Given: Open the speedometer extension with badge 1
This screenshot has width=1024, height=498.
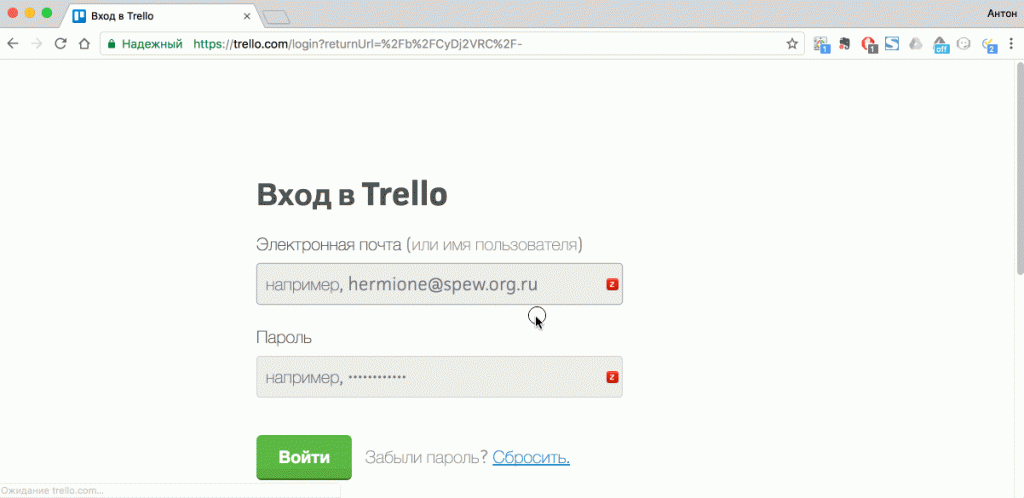Looking at the screenshot, I should click(821, 44).
